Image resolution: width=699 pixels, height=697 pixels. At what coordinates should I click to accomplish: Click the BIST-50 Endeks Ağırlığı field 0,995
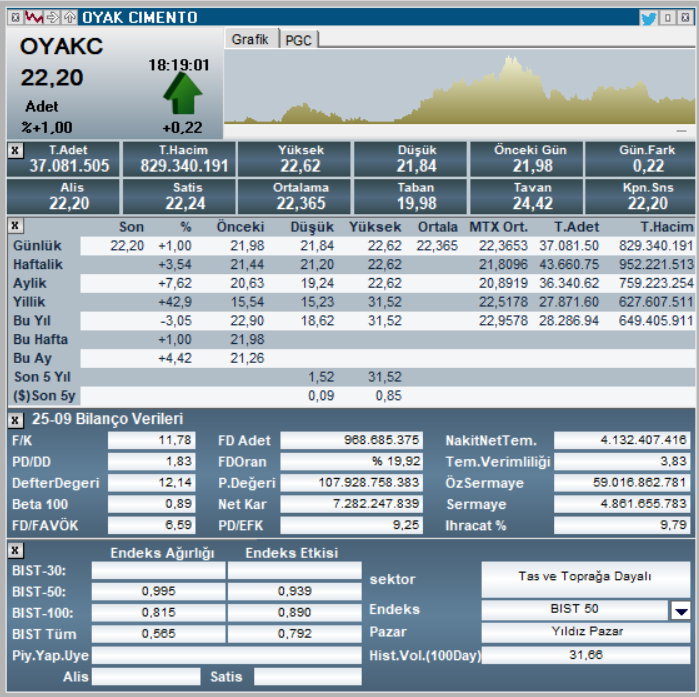point(158,592)
